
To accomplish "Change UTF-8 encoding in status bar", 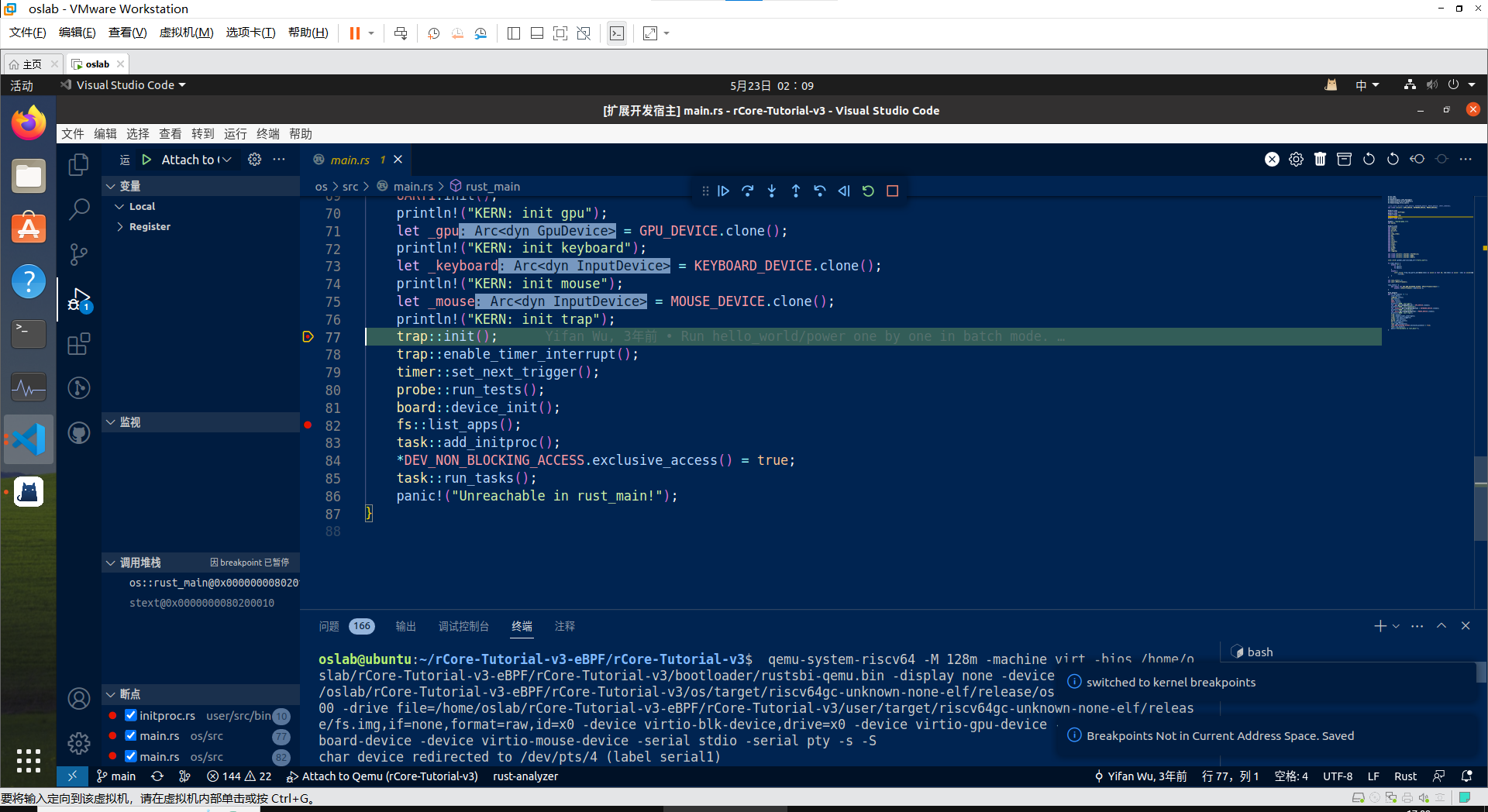I will (1338, 776).
